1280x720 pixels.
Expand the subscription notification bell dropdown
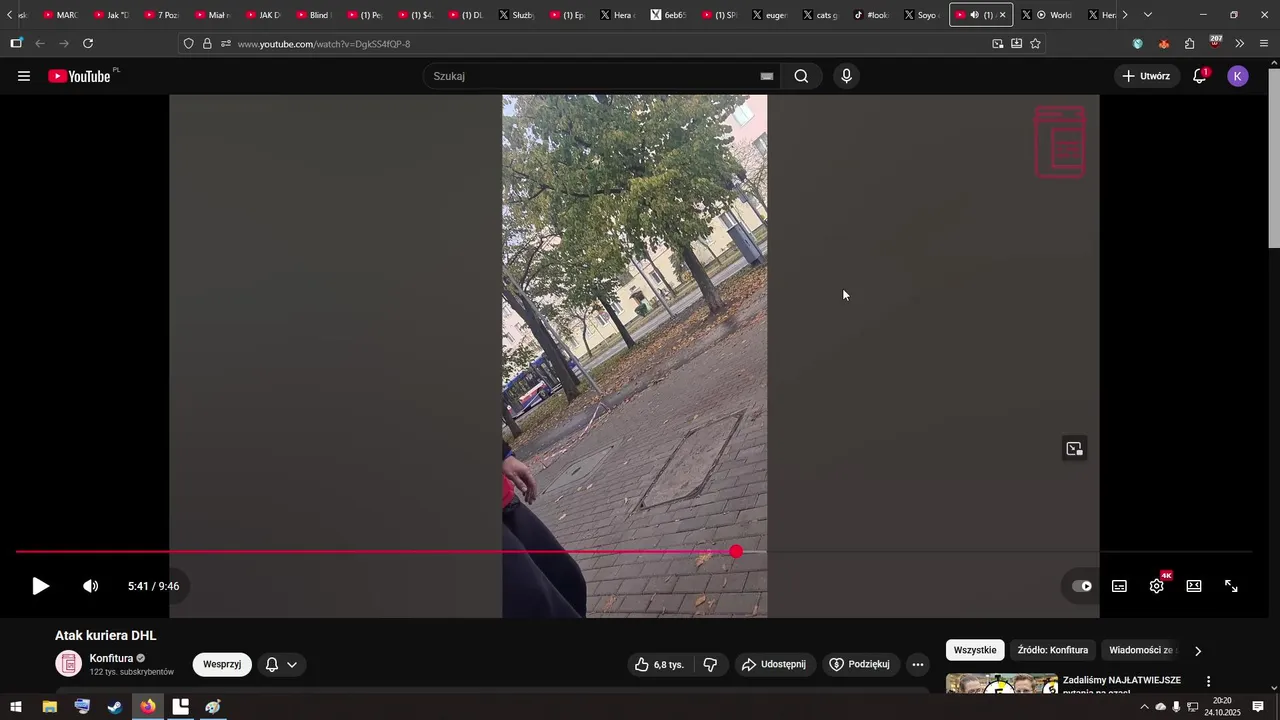pyautogui.click(x=281, y=664)
